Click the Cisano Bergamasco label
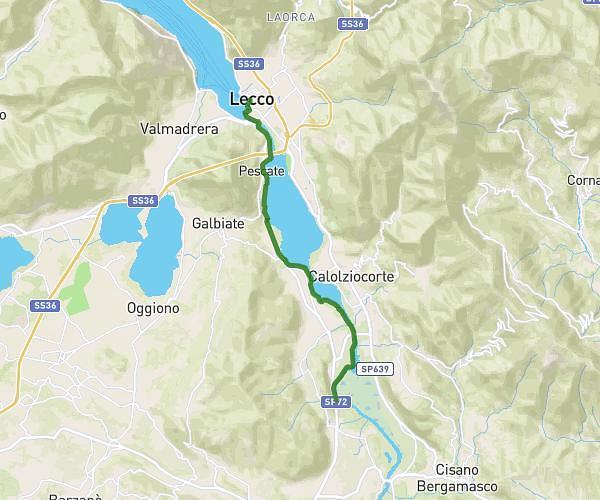The height and width of the screenshot is (500, 600). click(457, 478)
